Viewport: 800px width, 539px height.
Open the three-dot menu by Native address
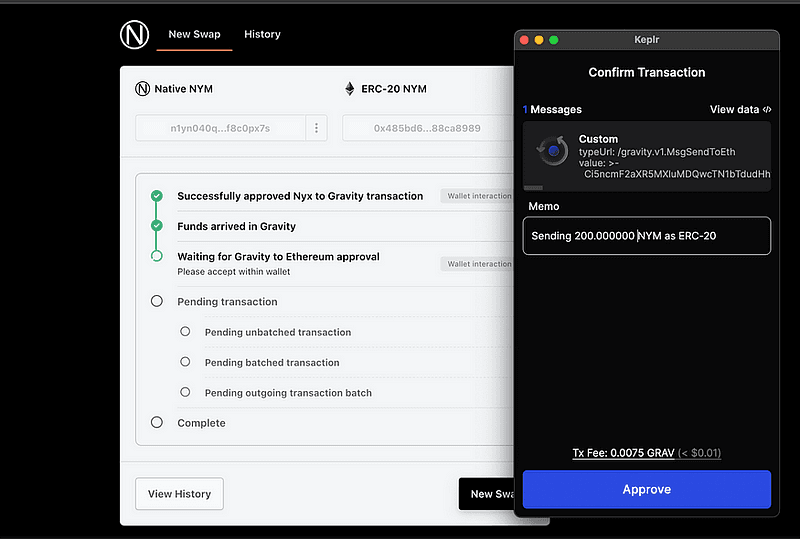pyautogui.click(x=317, y=128)
